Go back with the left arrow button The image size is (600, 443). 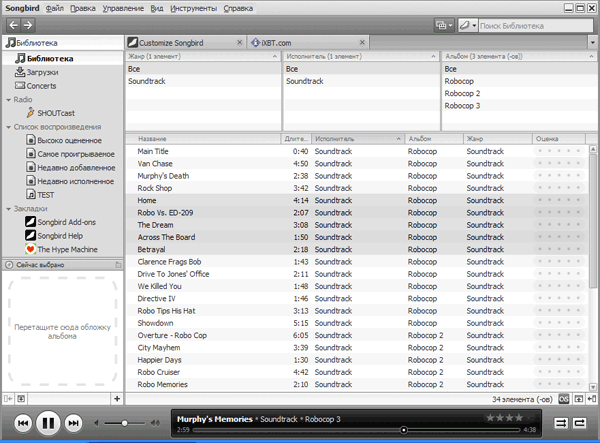(14, 25)
